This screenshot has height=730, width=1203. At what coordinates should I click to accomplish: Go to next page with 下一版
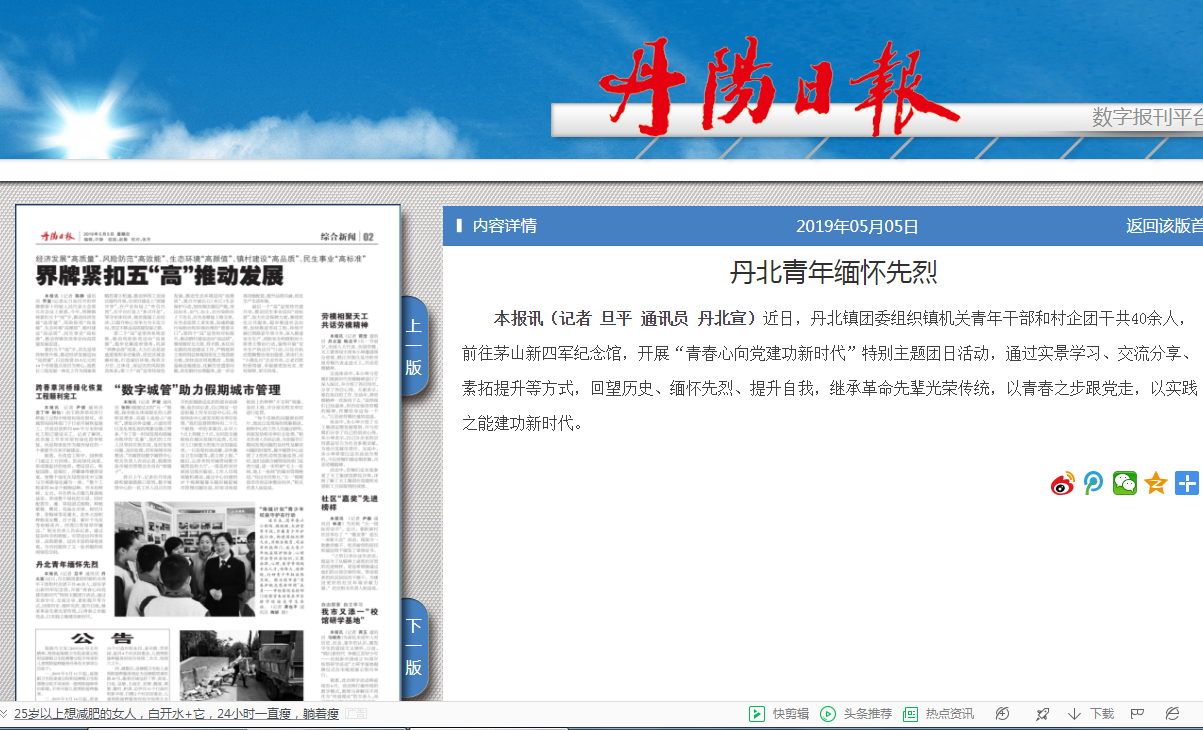click(413, 647)
